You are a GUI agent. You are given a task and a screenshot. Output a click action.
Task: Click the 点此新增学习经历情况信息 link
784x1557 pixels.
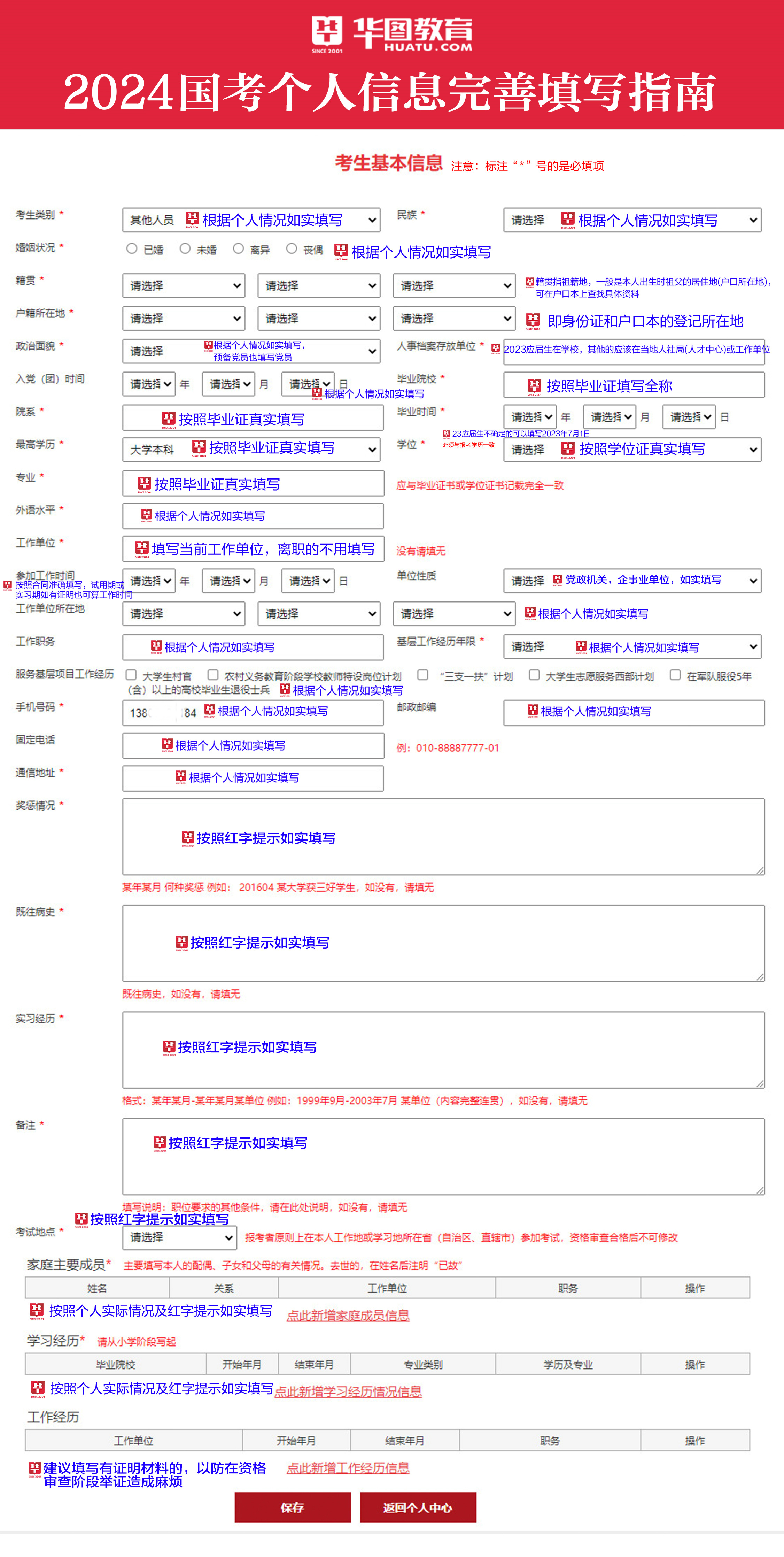(348, 1391)
